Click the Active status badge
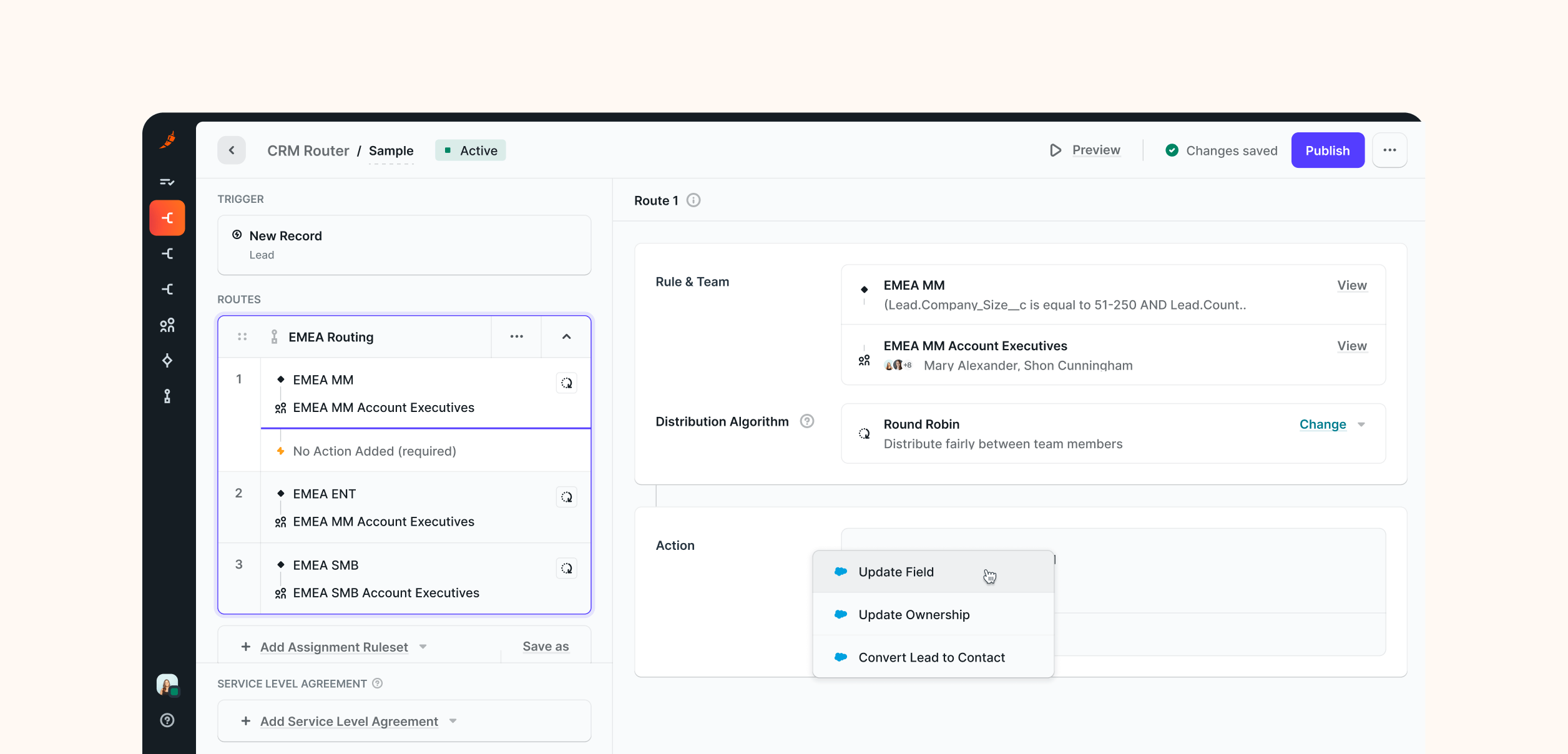Viewport: 1568px width, 754px height. point(471,150)
